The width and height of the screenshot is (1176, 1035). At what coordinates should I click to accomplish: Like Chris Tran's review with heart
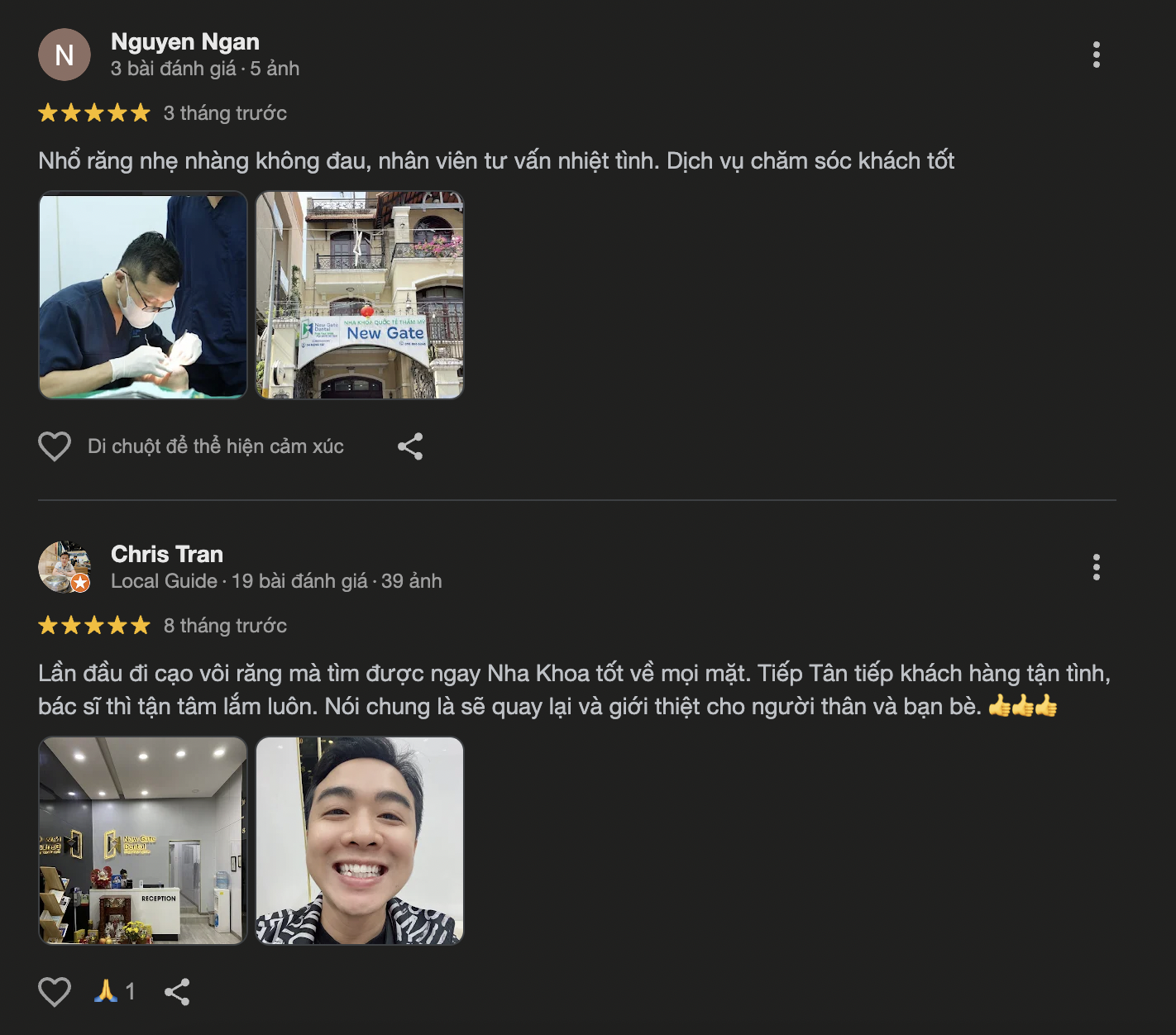click(55, 991)
